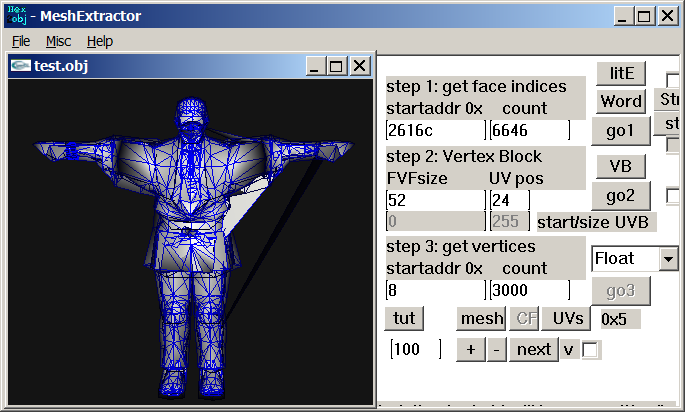The width and height of the screenshot is (685, 412).
Task: Click the UVs button
Action: pyautogui.click(x=566, y=319)
